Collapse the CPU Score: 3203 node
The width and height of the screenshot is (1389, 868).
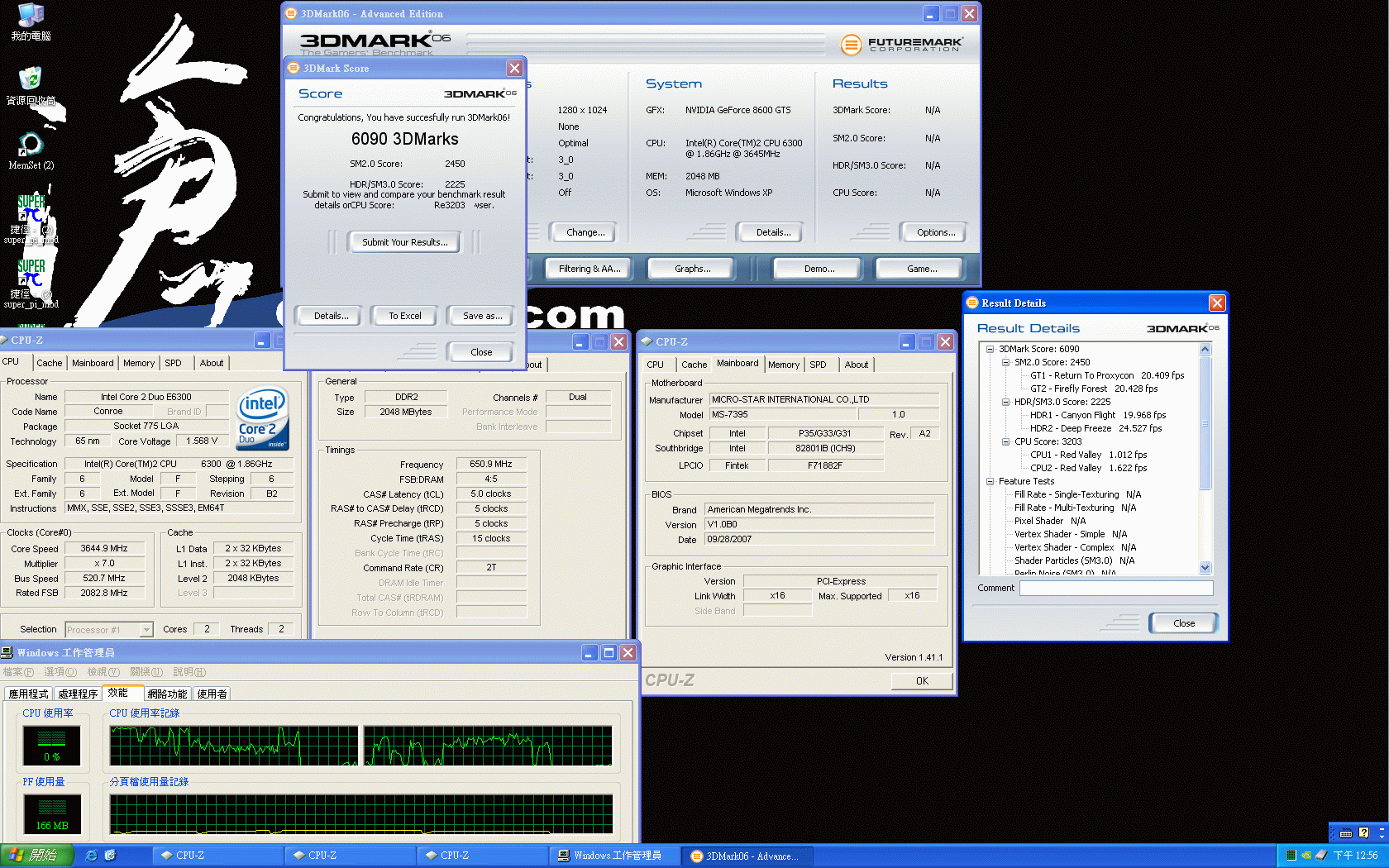1005,441
